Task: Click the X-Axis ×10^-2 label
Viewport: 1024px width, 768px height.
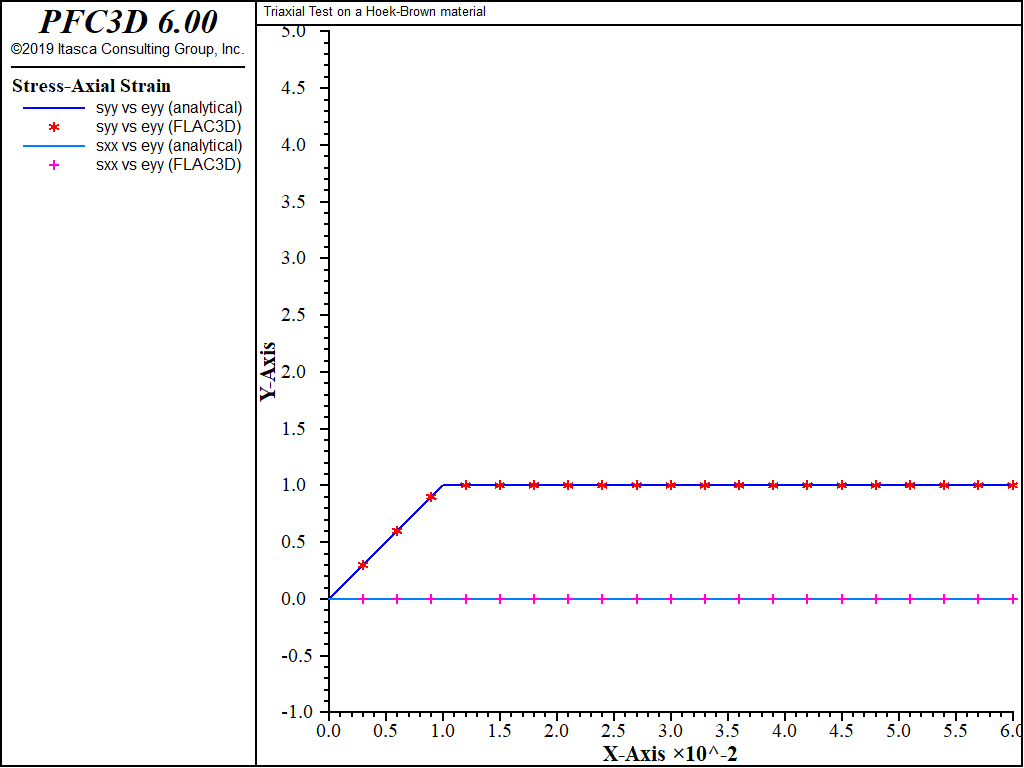Action: 670,754
